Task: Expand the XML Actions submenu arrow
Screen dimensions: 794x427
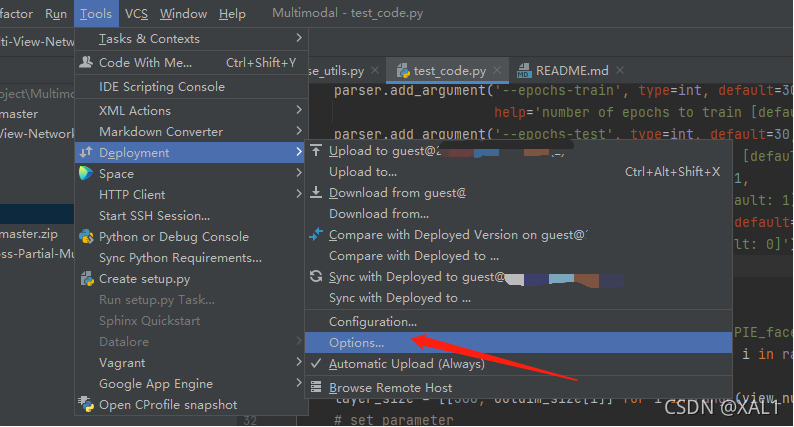Action: tap(299, 110)
